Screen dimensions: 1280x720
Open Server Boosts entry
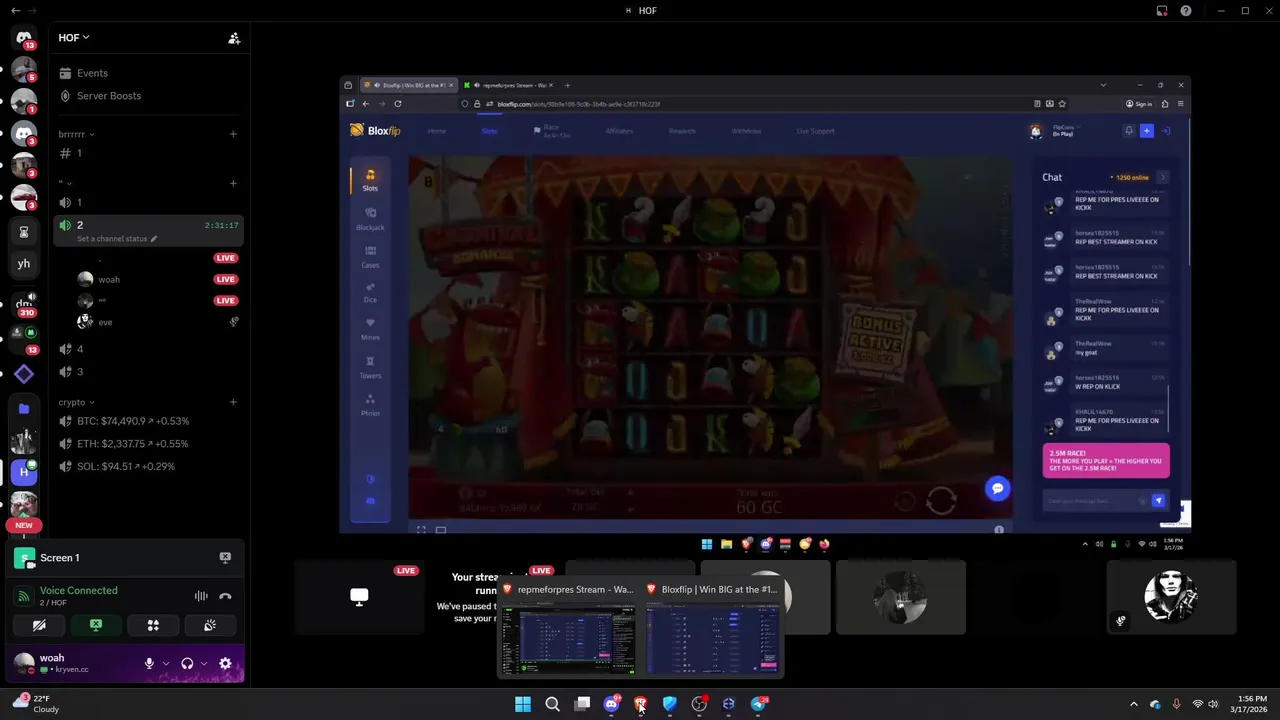pyautogui.click(x=109, y=96)
